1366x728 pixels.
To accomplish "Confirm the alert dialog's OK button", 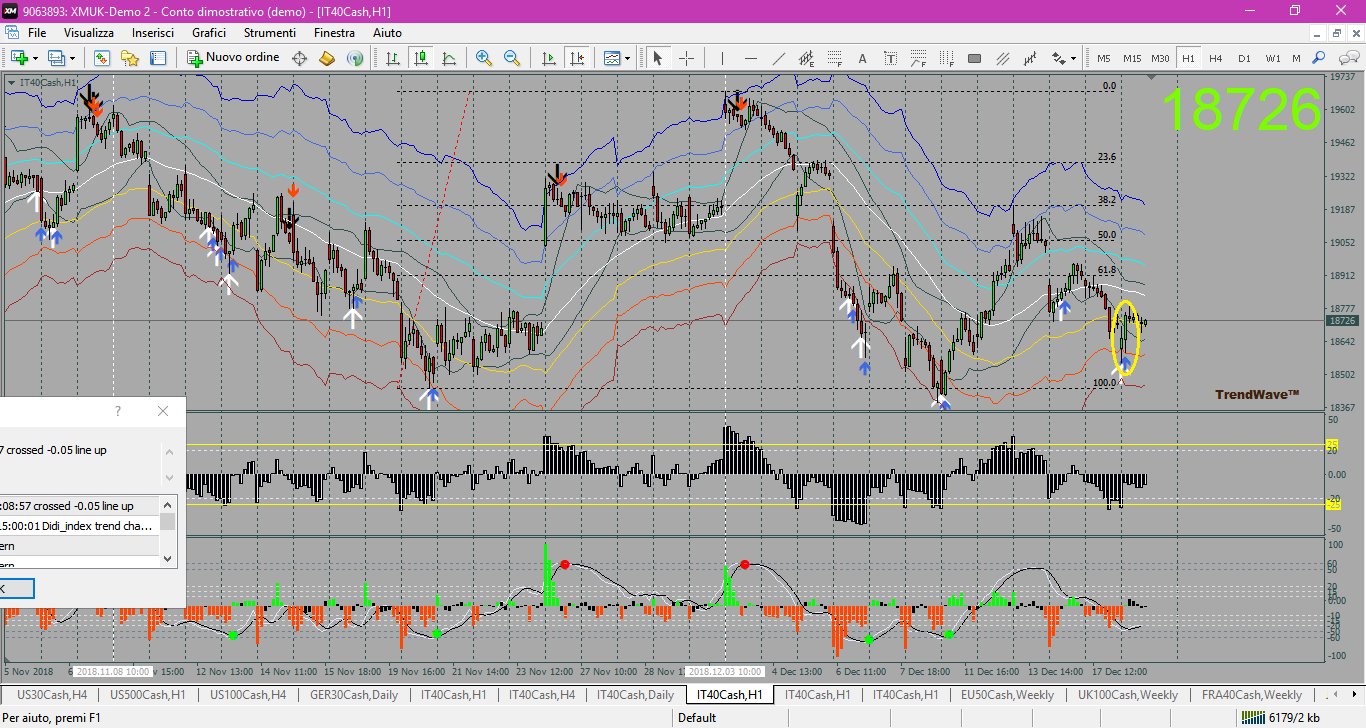I will pyautogui.click(x=15, y=588).
